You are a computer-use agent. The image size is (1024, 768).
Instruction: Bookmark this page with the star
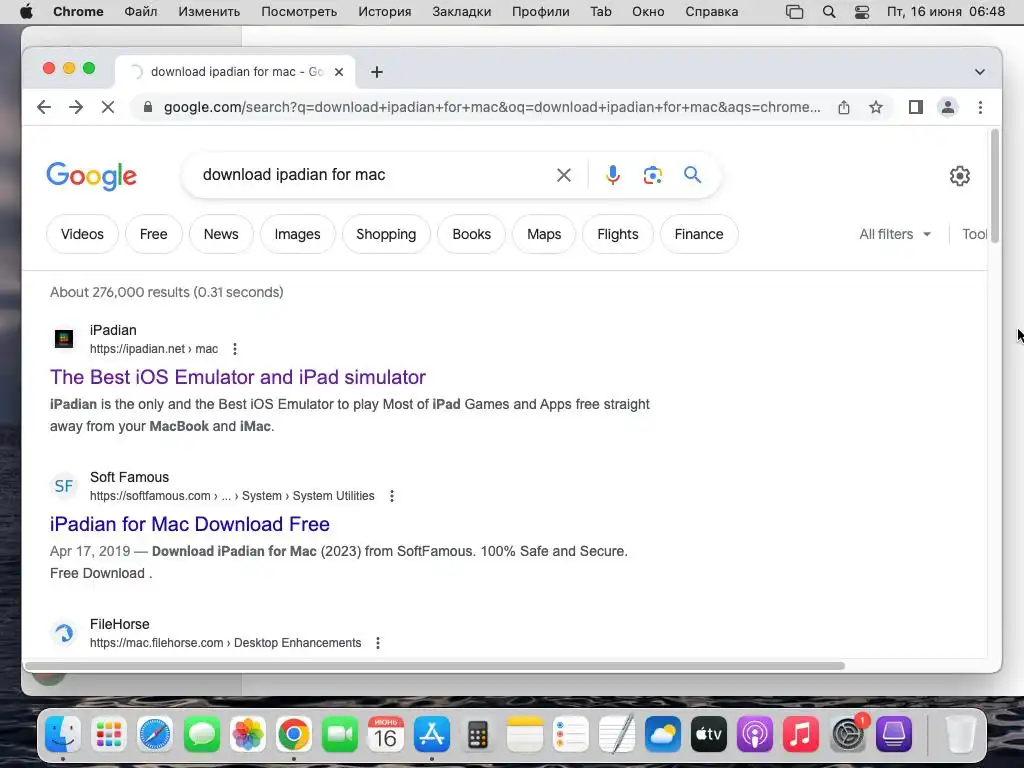[876, 107]
